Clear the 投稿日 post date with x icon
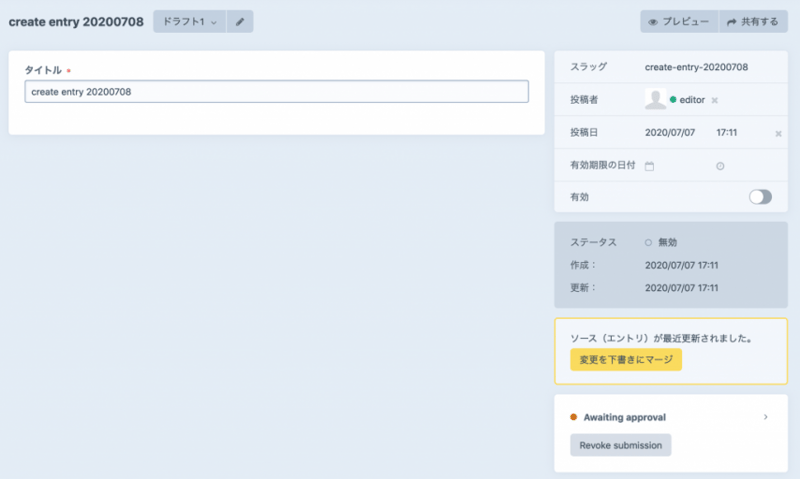This screenshot has width=800, height=479. 778,133
